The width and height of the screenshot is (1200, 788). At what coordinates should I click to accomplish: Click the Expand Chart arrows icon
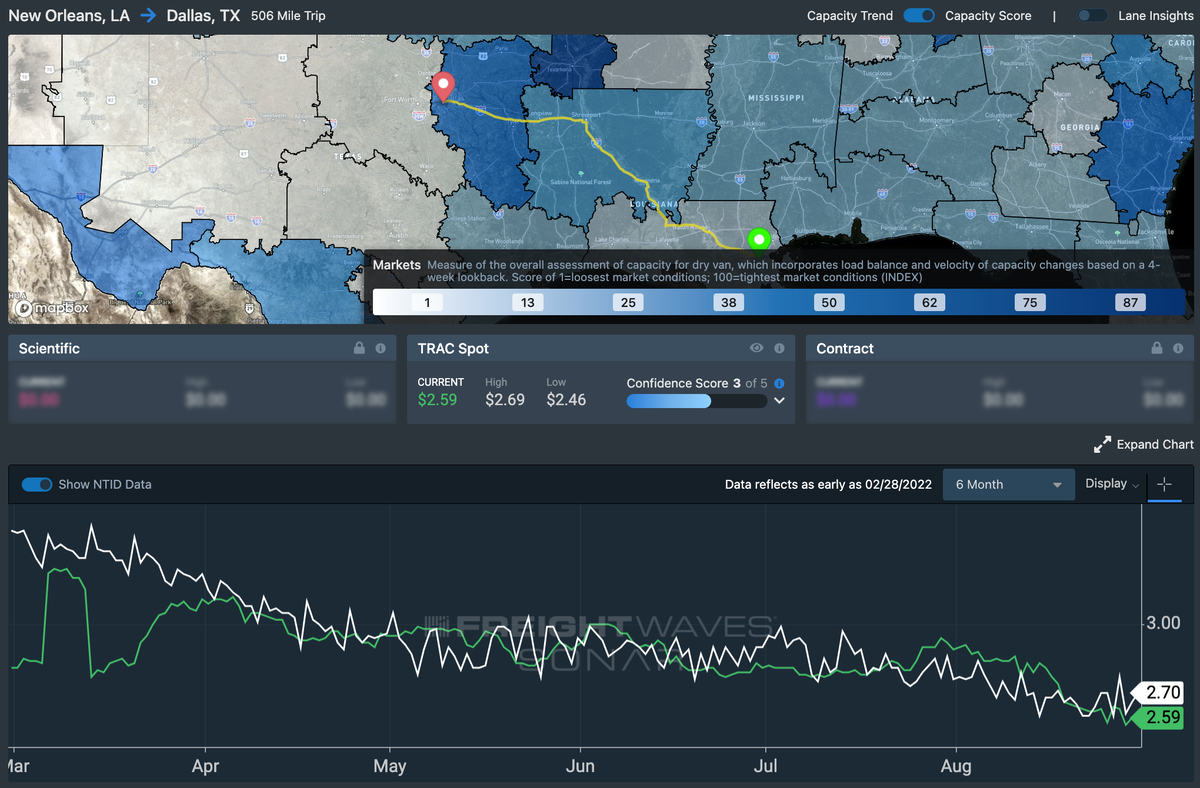click(x=1102, y=444)
